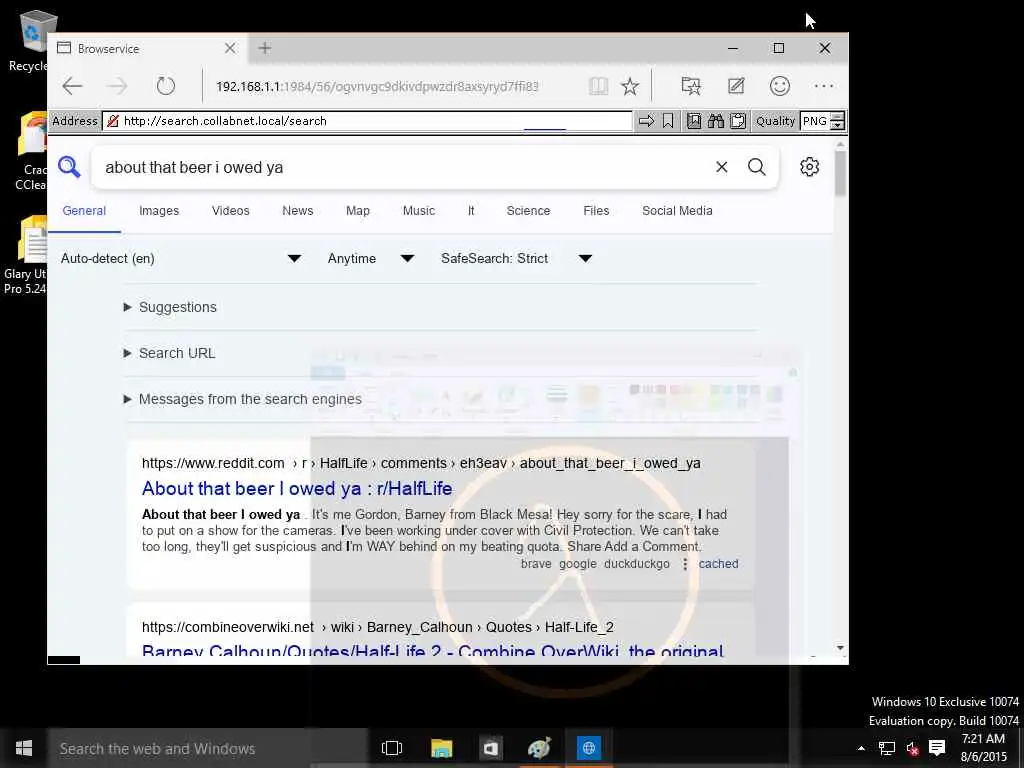Click the page vertical scrollbar thumb
The width and height of the screenshot is (1024, 768).
pyautogui.click(x=840, y=172)
